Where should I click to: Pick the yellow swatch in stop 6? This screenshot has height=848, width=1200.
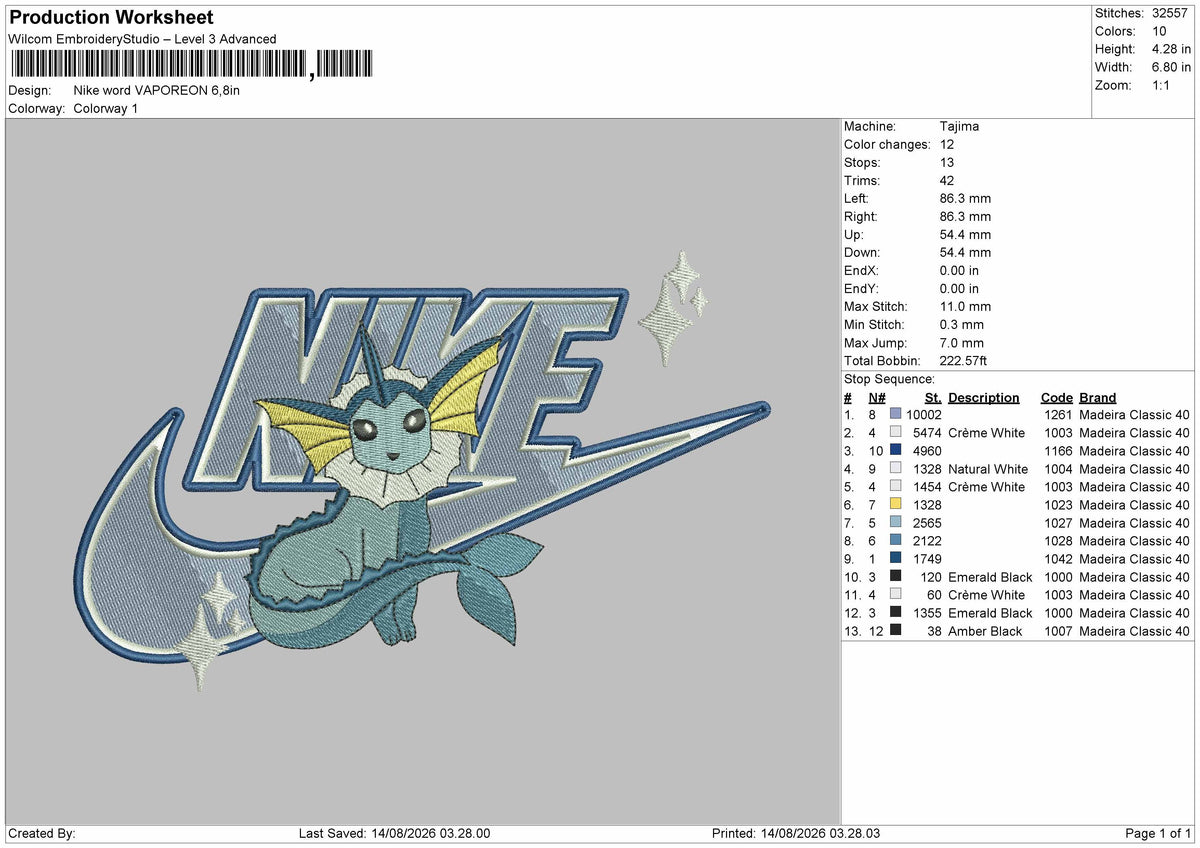[895, 505]
